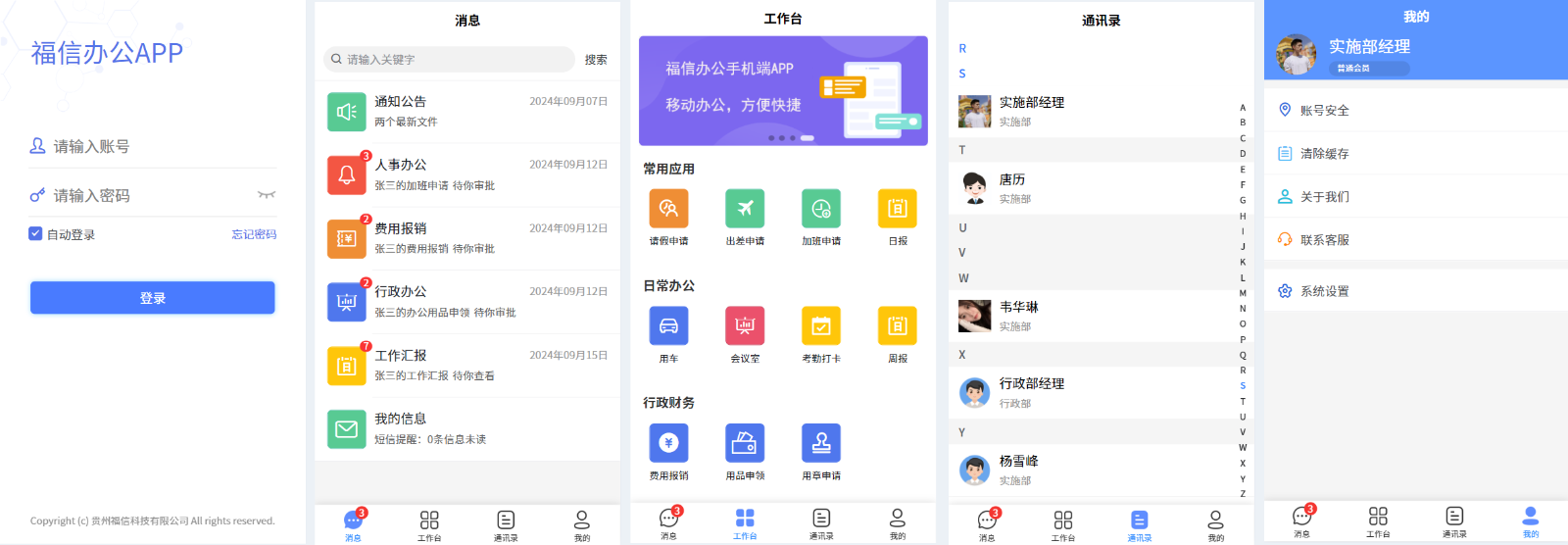Click the 普通会员 badge on profile
The image size is (1568, 545).
click(x=1369, y=69)
